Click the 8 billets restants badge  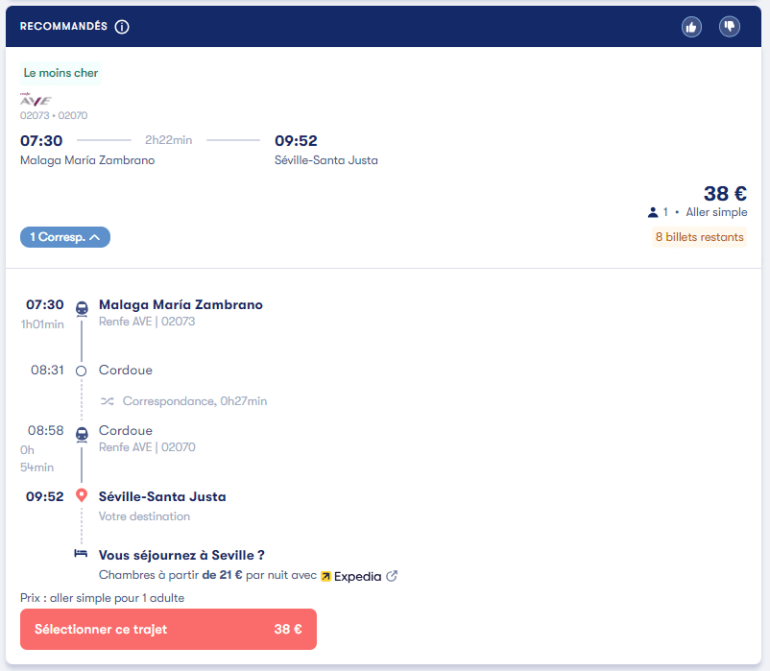click(699, 237)
